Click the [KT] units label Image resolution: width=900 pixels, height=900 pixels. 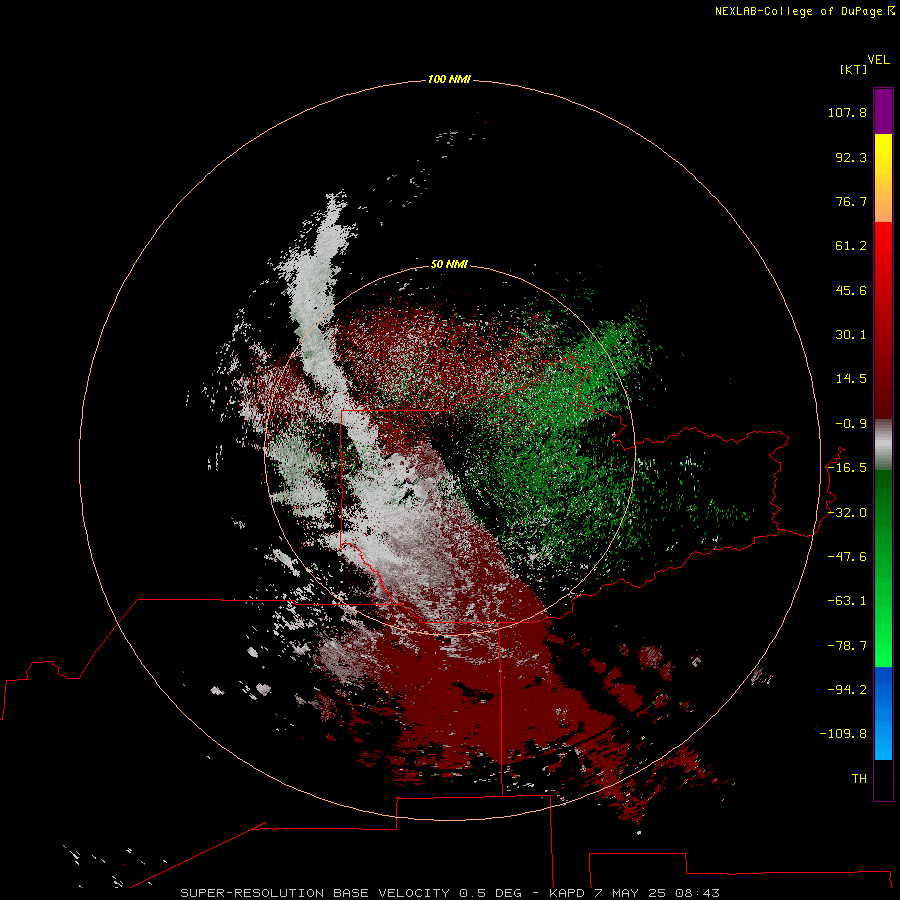(x=854, y=69)
